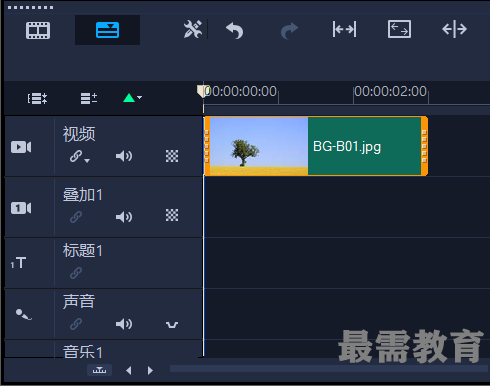Image resolution: width=490 pixels, height=386 pixels.
Task: Redo the last undone action
Action: (x=289, y=31)
